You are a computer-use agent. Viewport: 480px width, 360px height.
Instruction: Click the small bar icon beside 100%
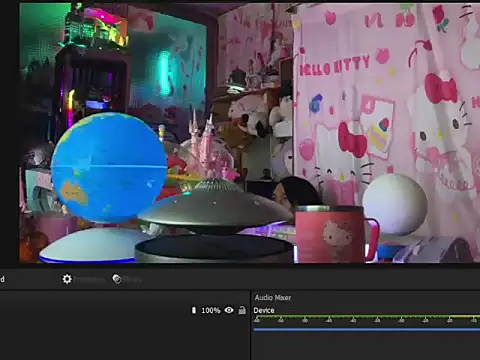tap(194, 310)
